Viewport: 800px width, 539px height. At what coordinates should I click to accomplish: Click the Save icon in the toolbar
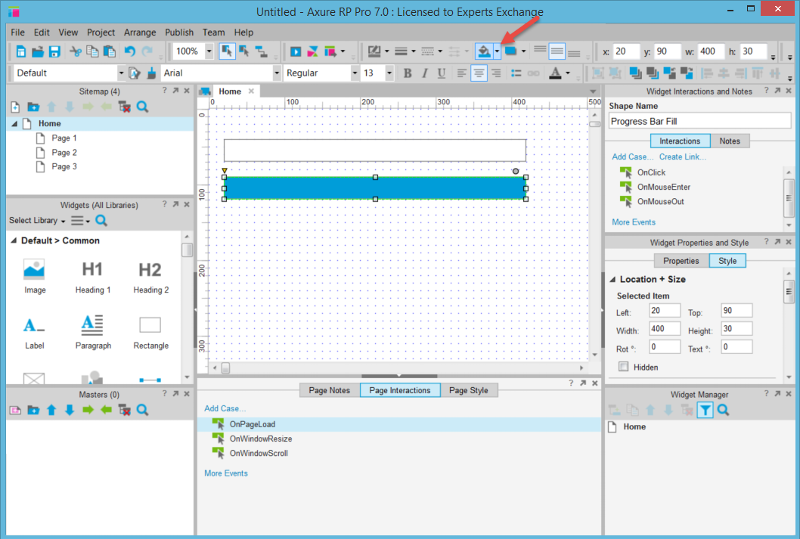54,51
